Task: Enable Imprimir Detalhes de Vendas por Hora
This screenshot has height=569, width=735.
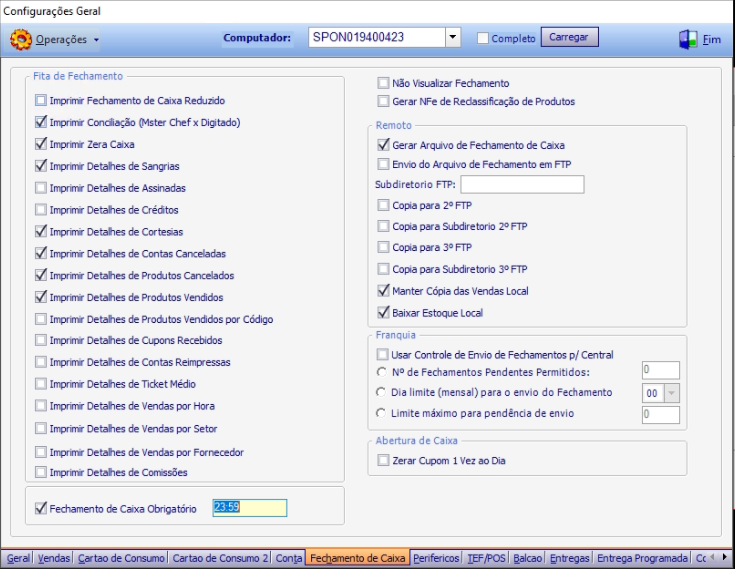Action: coord(41,406)
